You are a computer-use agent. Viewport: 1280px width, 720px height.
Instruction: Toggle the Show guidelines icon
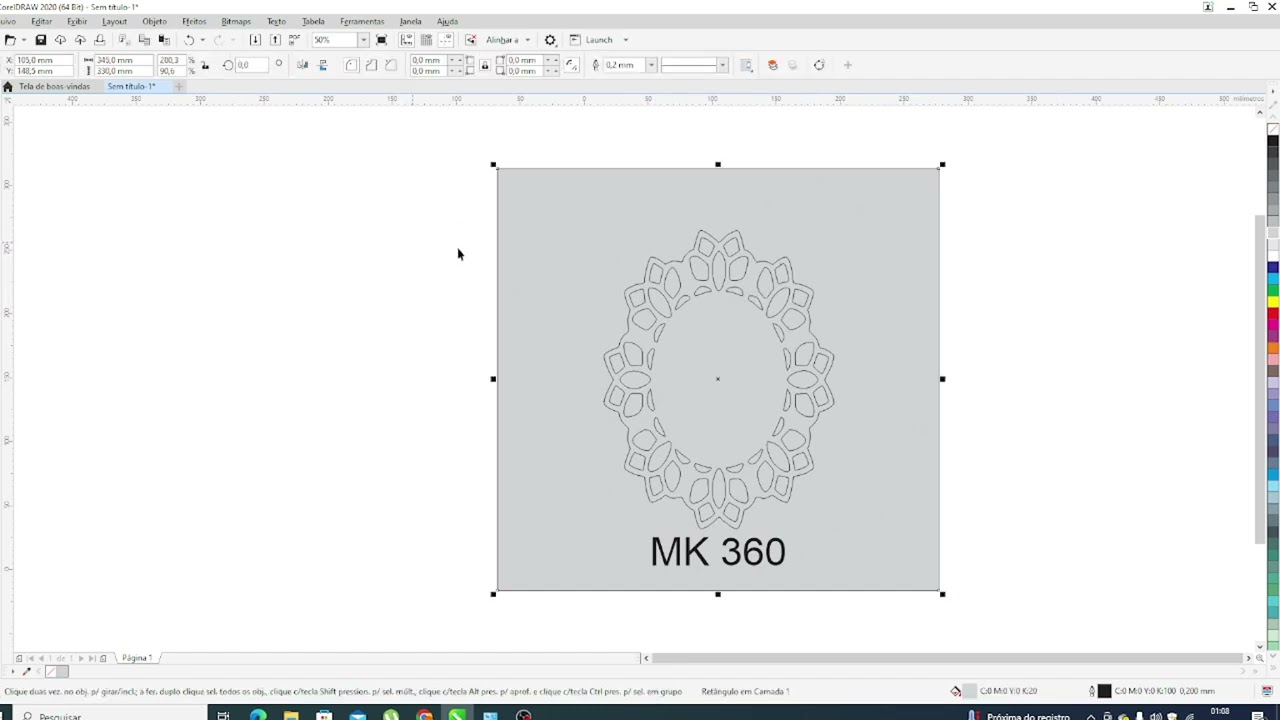tap(446, 40)
